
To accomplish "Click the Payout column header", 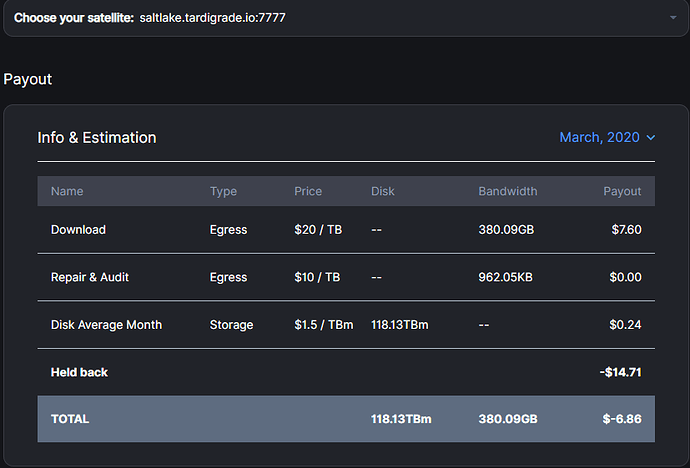I will click(622, 191).
